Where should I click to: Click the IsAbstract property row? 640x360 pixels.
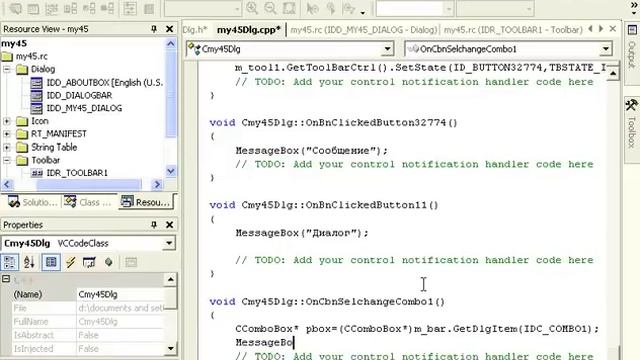(x=88, y=335)
